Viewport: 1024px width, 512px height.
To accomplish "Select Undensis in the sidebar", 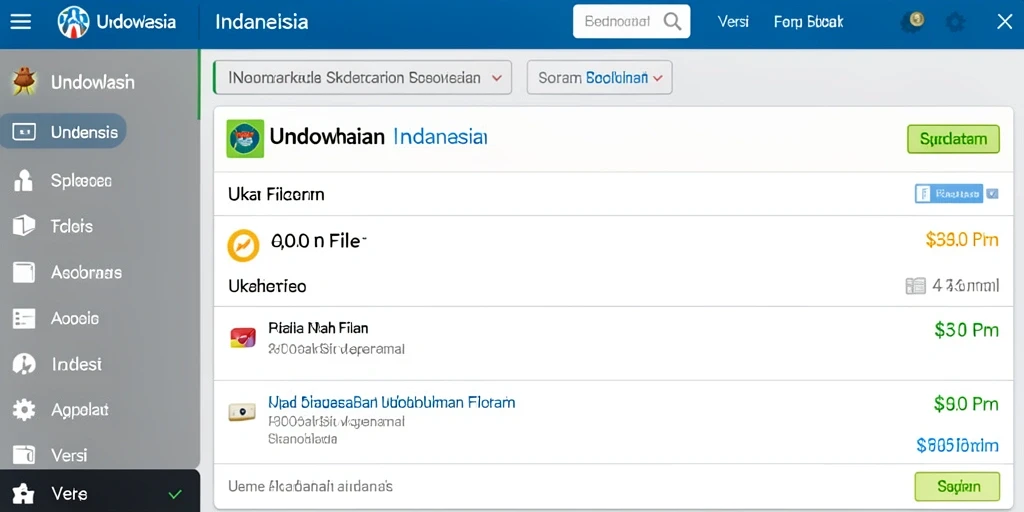I will click(63, 132).
